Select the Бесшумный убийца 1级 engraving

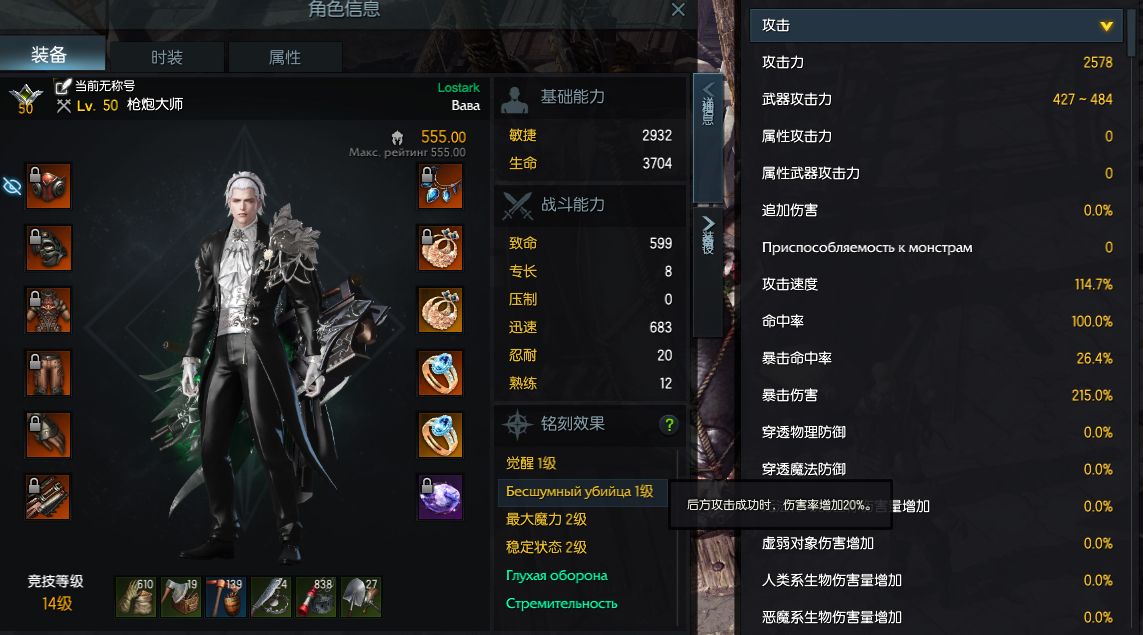(x=582, y=491)
